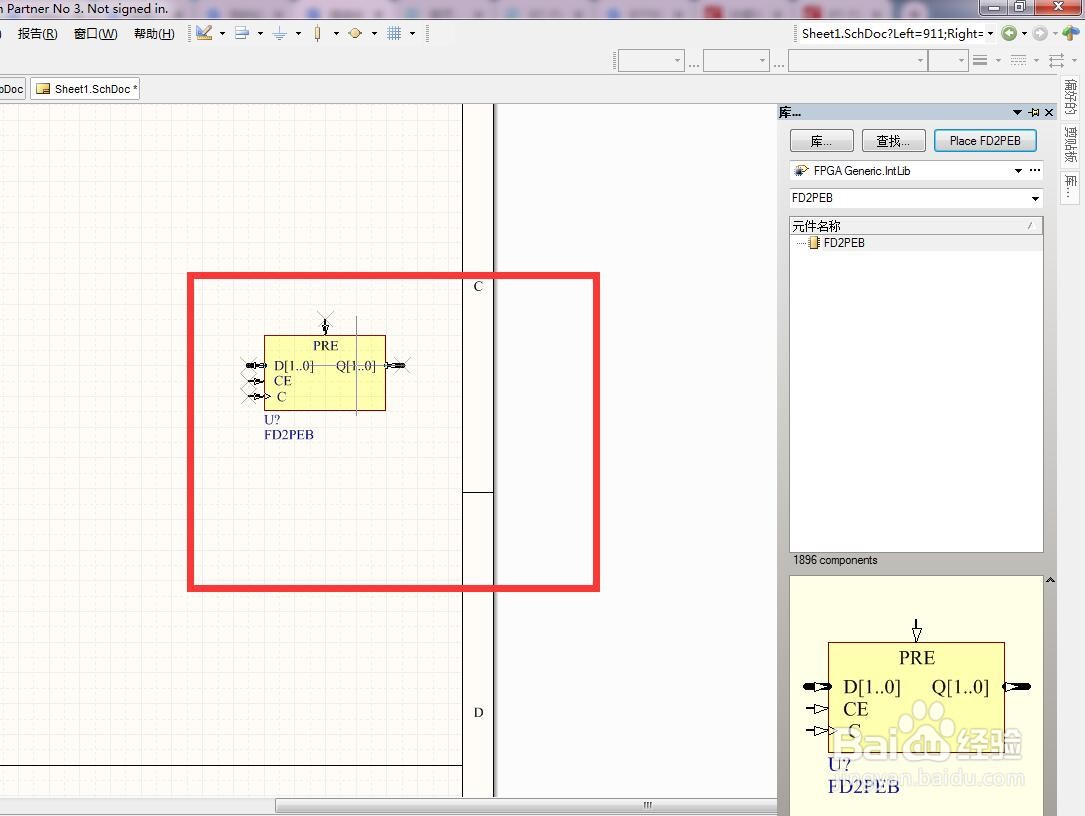Expand digital devices dropdown arrow
The width and height of the screenshot is (1085, 816).
pyautogui.click(x=336, y=33)
